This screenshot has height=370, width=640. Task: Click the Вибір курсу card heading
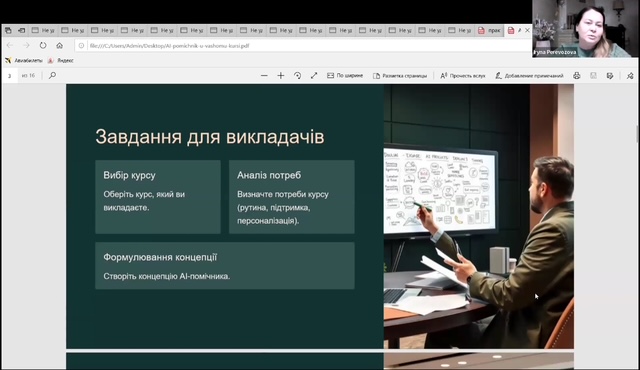click(x=129, y=175)
